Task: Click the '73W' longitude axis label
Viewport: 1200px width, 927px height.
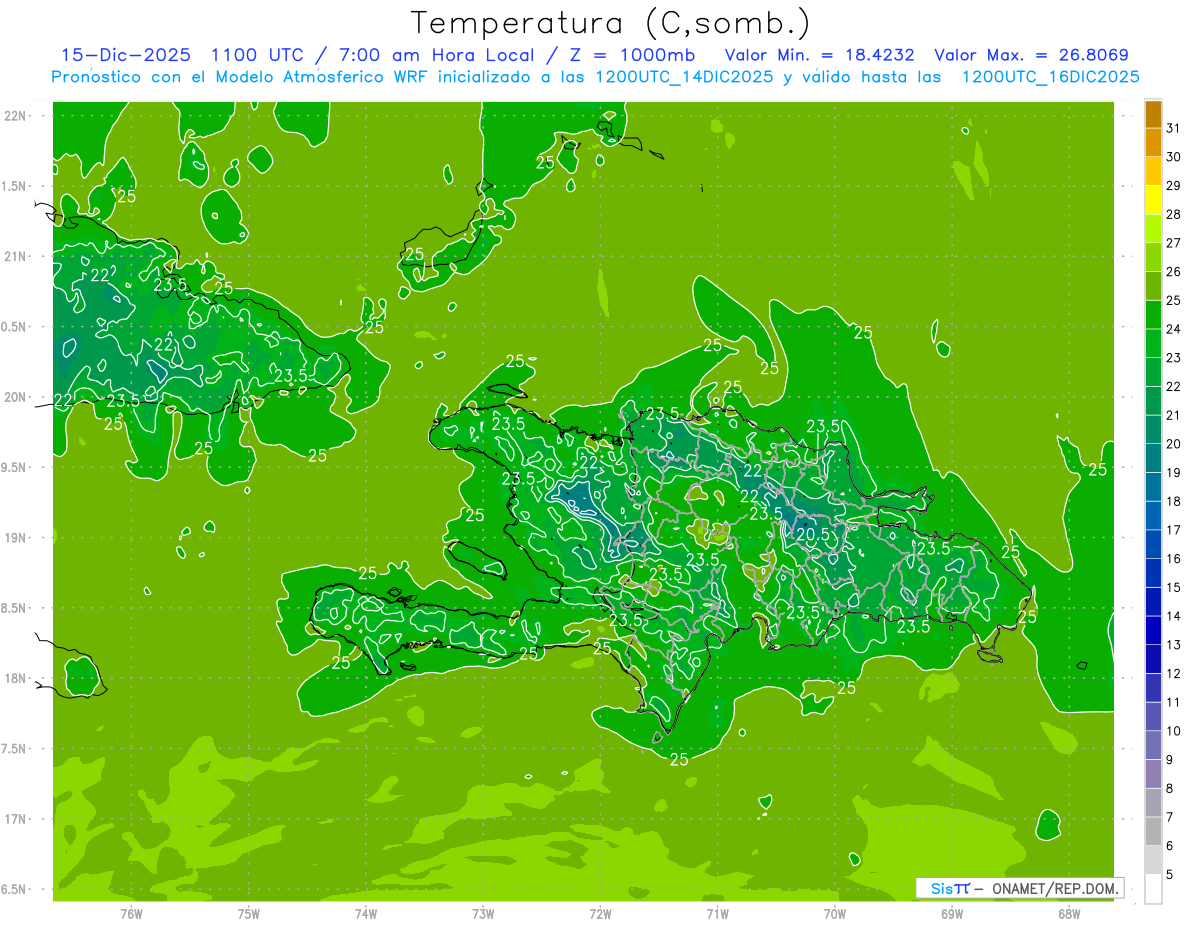Action: (x=483, y=913)
